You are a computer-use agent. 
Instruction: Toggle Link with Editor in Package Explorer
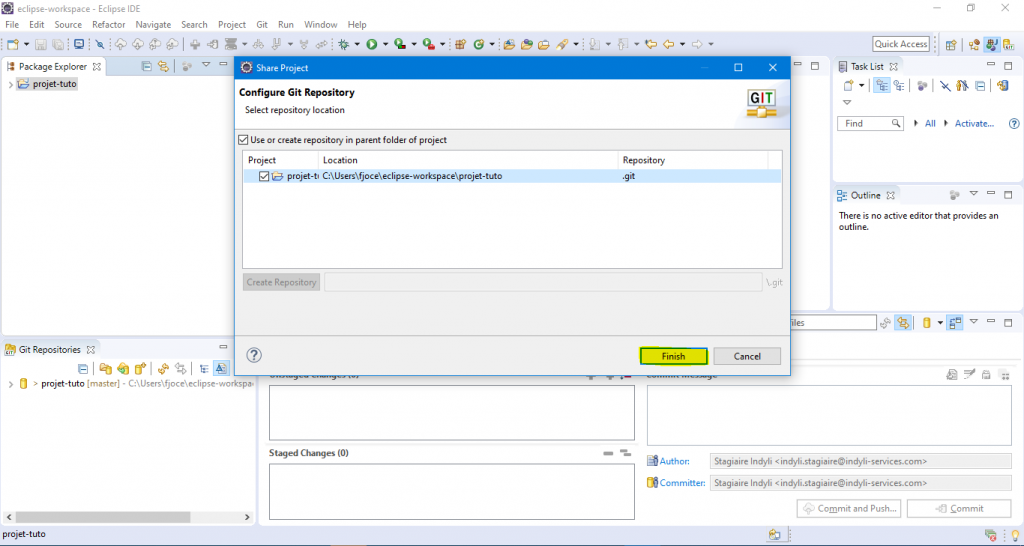point(163,66)
